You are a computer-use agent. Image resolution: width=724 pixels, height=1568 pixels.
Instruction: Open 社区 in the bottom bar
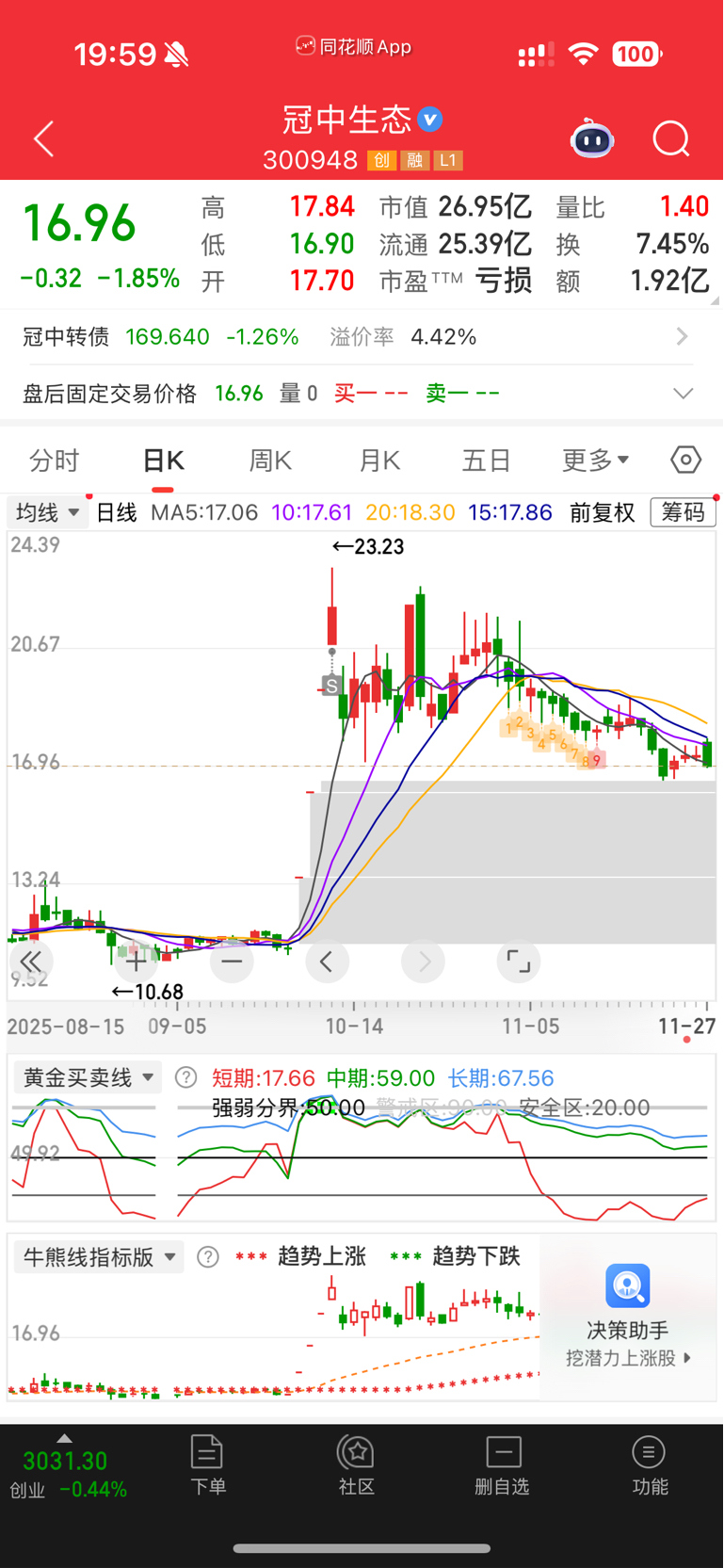point(357,1465)
